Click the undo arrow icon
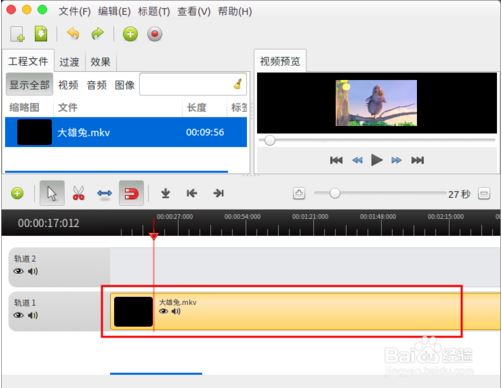The image size is (502, 388). click(73, 34)
